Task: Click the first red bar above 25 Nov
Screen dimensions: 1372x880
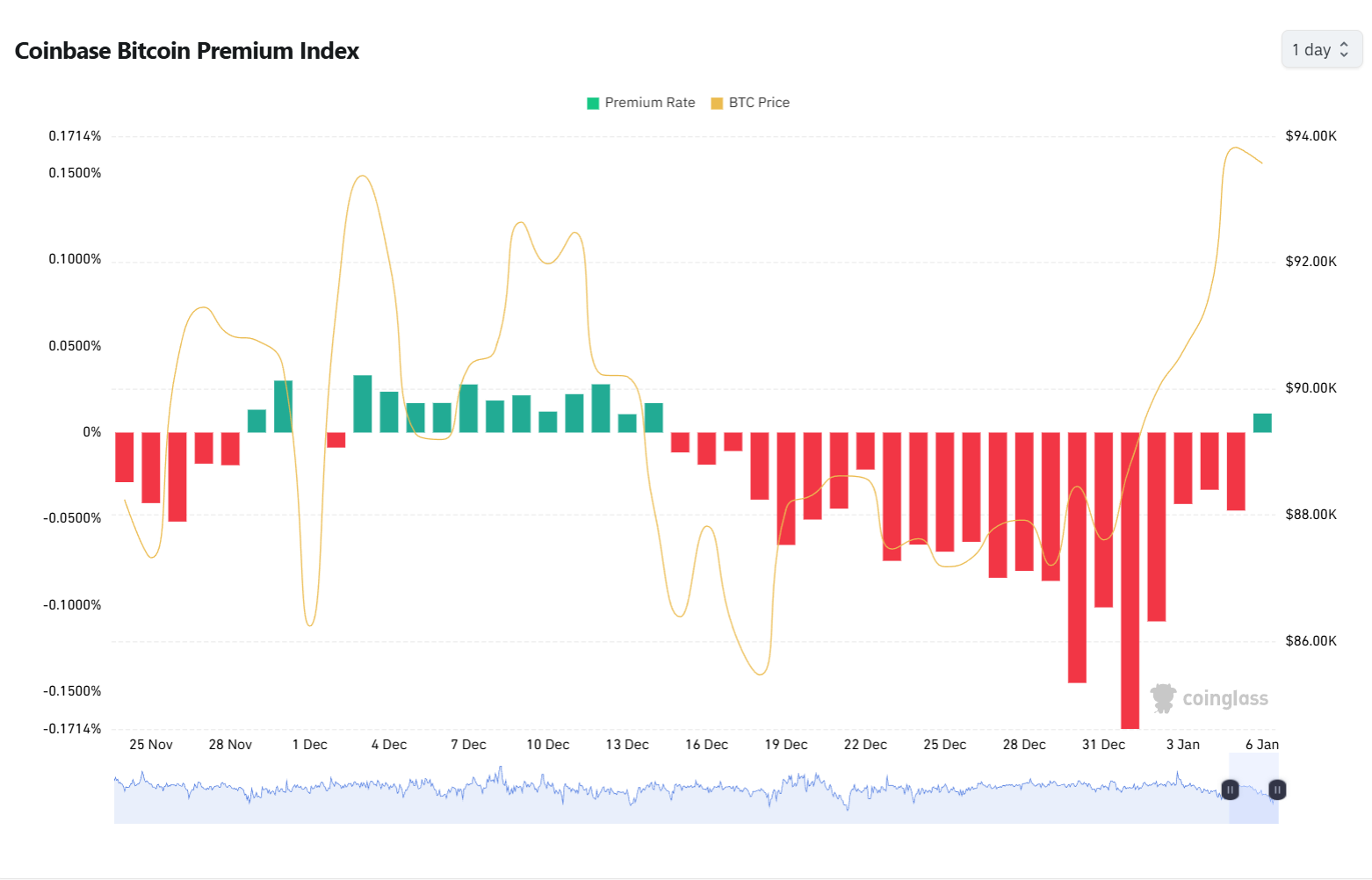Action: (x=125, y=457)
